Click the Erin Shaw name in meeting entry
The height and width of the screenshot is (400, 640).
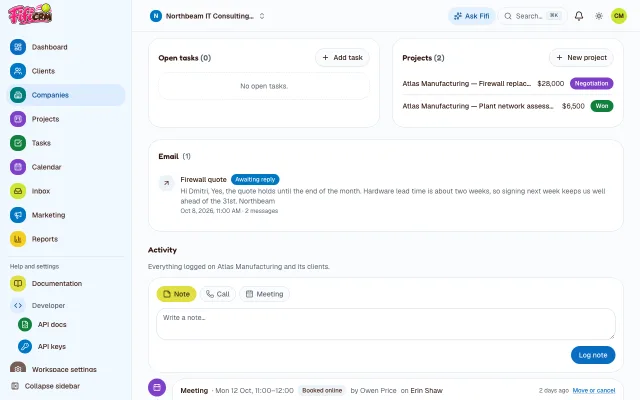(426, 391)
